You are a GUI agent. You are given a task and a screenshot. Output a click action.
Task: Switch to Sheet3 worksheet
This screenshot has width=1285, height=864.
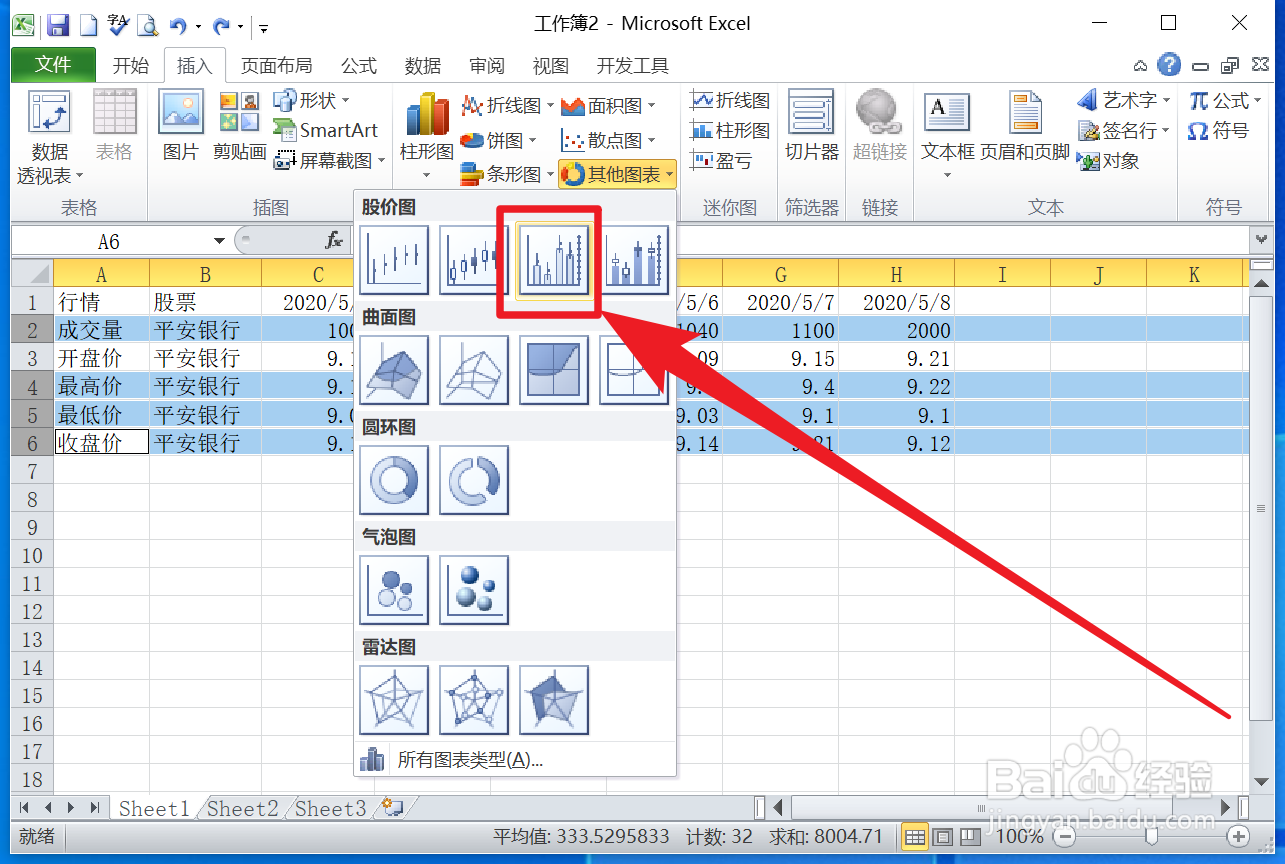[331, 809]
